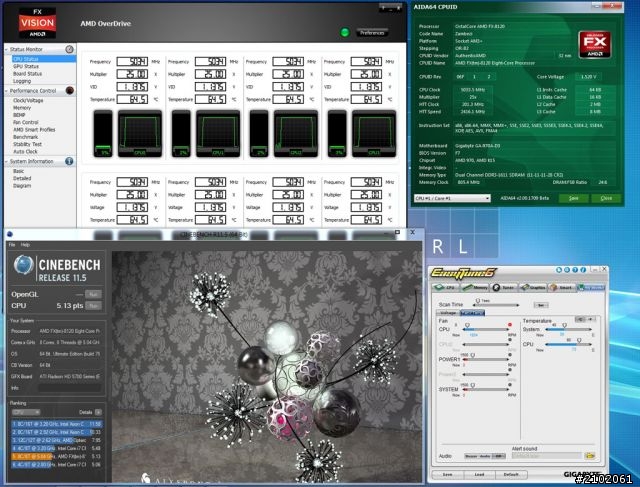Click the FX Vision AMD logo in OverDrive

pos(37,23)
